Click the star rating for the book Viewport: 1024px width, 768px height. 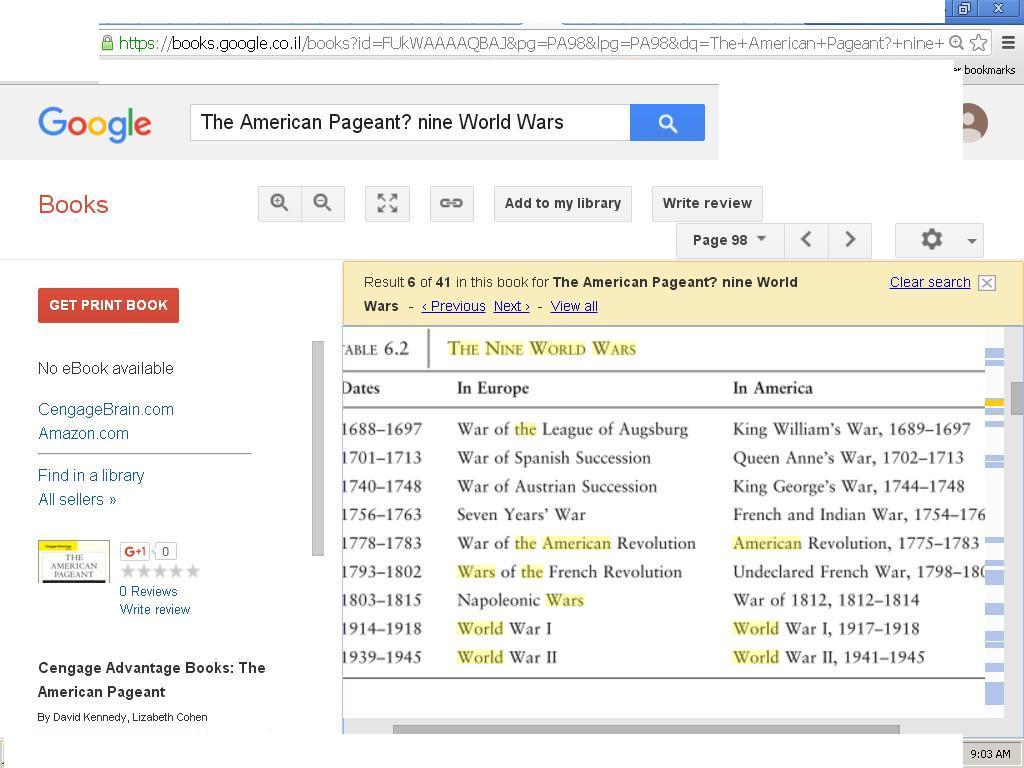pos(161,571)
